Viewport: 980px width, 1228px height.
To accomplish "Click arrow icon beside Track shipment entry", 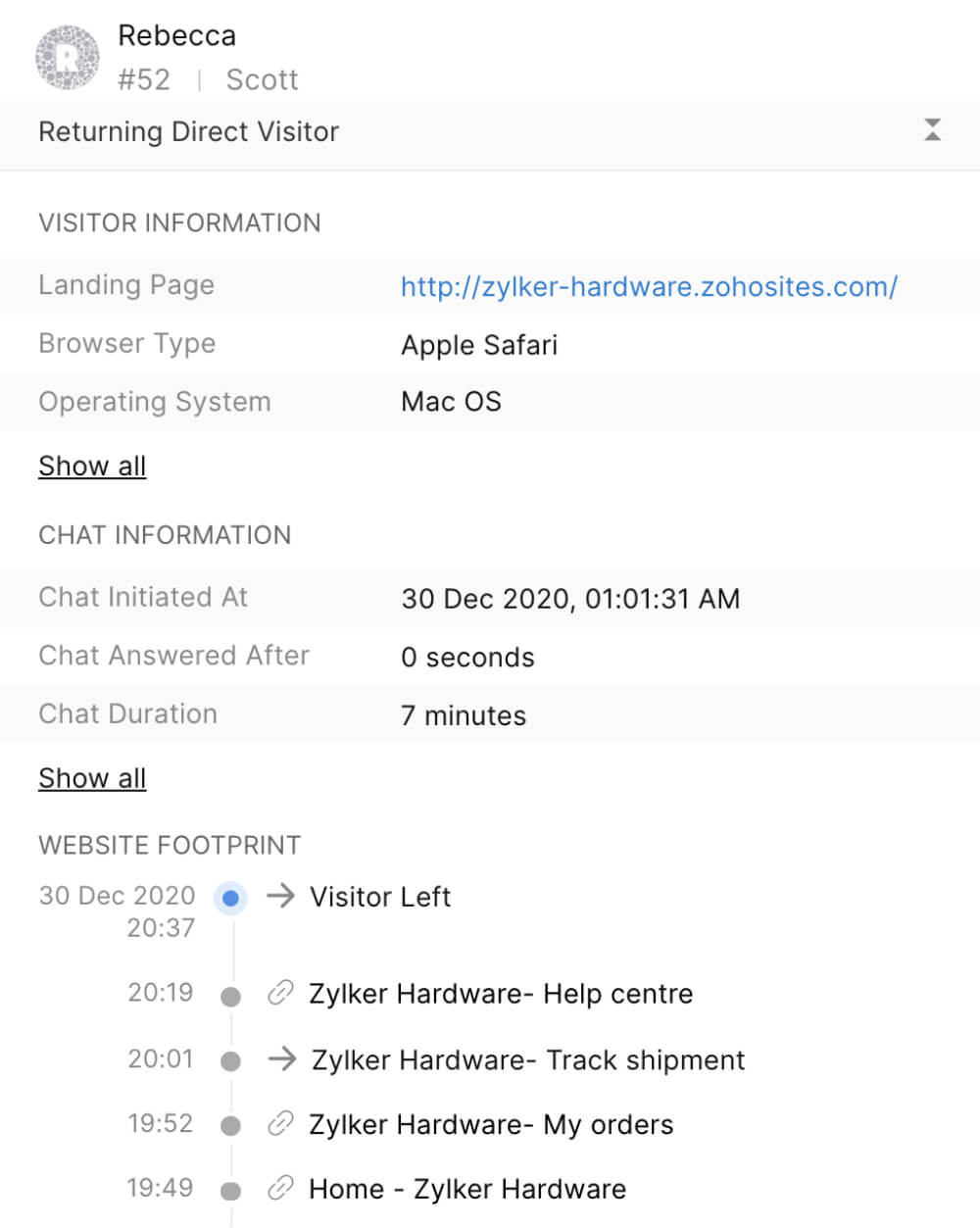I will pyautogui.click(x=282, y=1058).
